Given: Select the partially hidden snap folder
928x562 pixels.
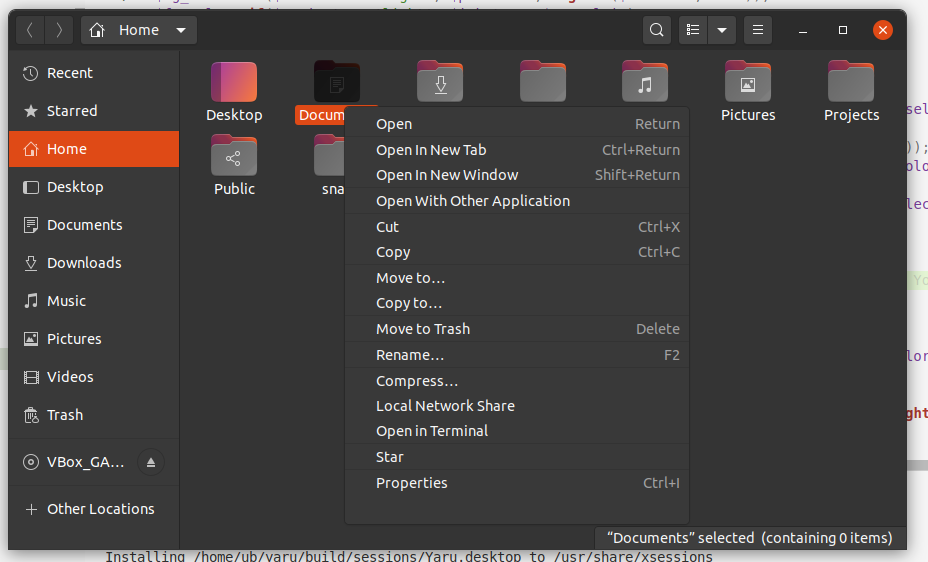Looking at the screenshot, I should (329, 156).
